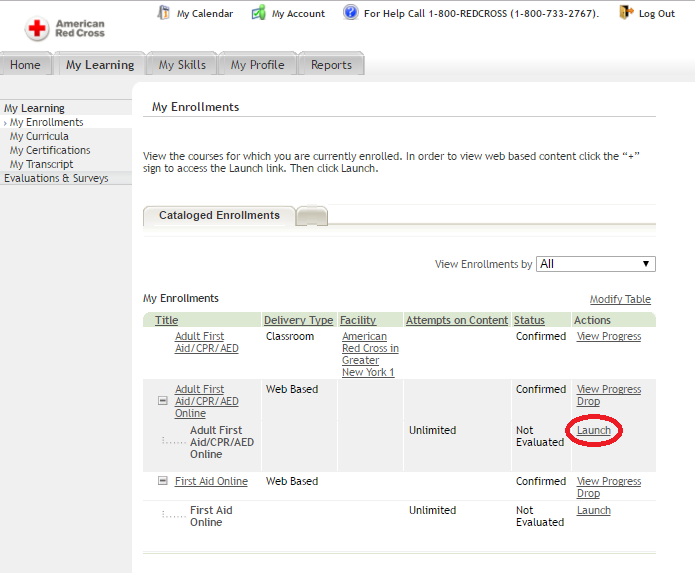View Progress for First Aid Online
The width and height of the screenshot is (695, 573).
click(609, 481)
